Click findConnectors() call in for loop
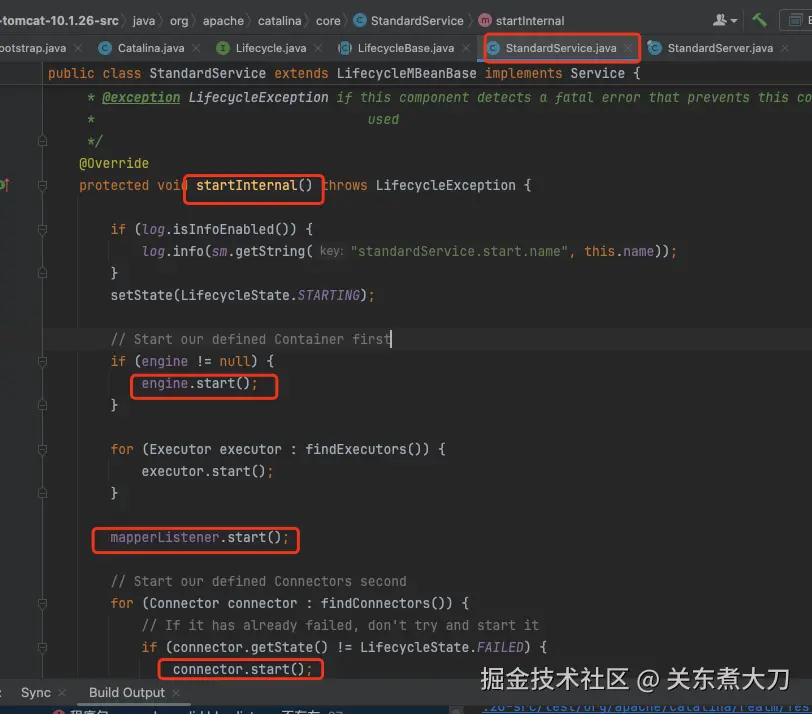The height and width of the screenshot is (714, 812). pos(386,604)
